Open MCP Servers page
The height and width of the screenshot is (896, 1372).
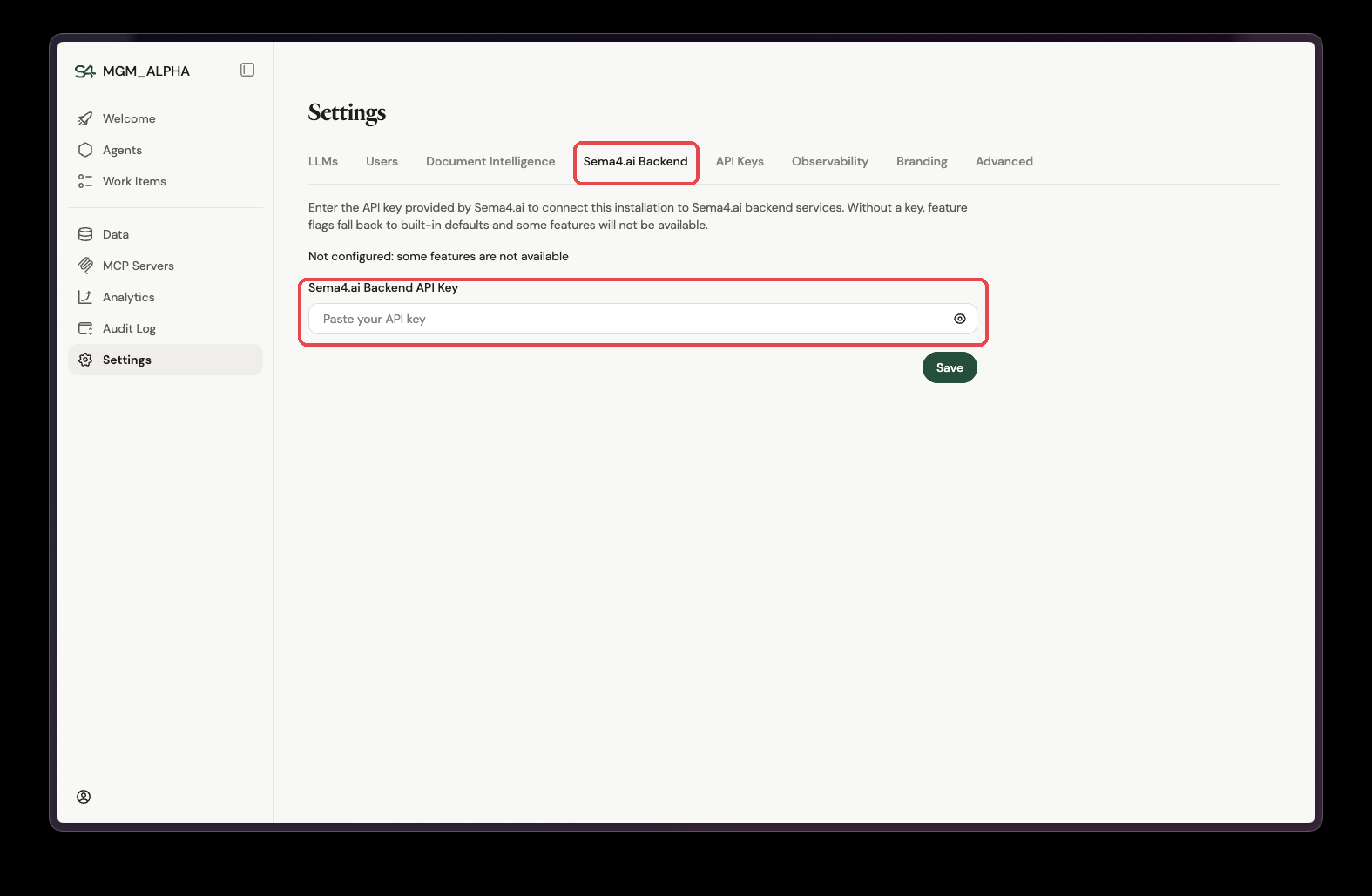coord(166,266)
